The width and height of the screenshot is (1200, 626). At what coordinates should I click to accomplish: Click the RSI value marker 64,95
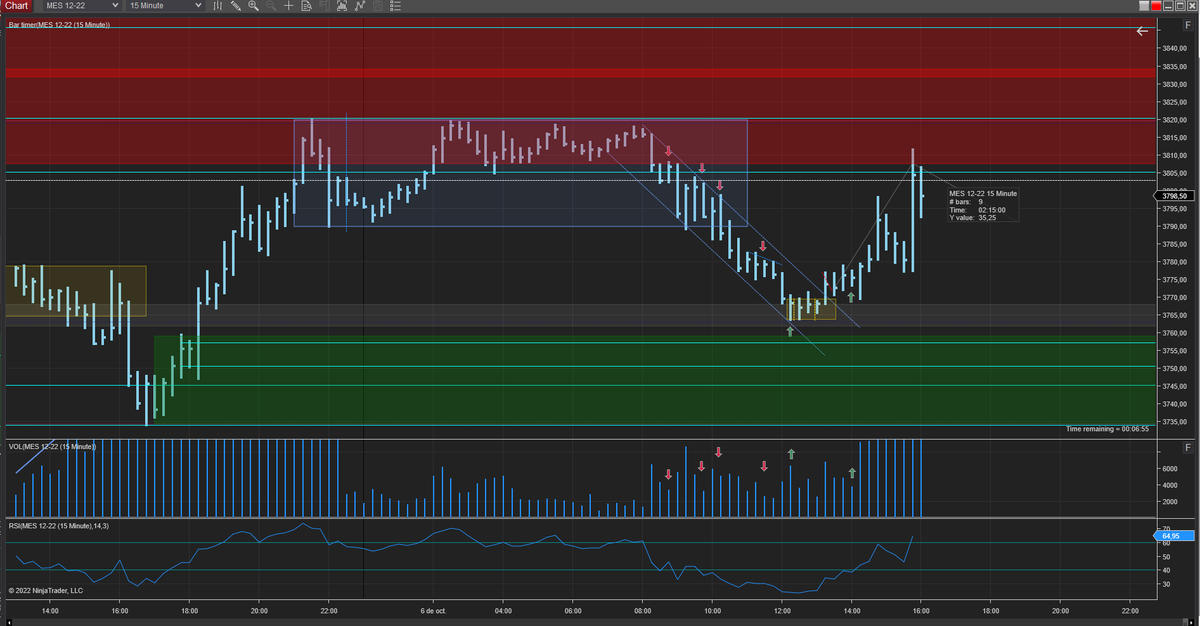(x=1174, y=536)
